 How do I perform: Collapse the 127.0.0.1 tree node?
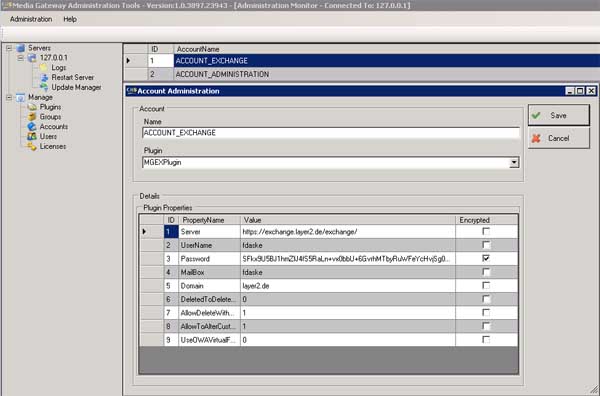[20, 58]
